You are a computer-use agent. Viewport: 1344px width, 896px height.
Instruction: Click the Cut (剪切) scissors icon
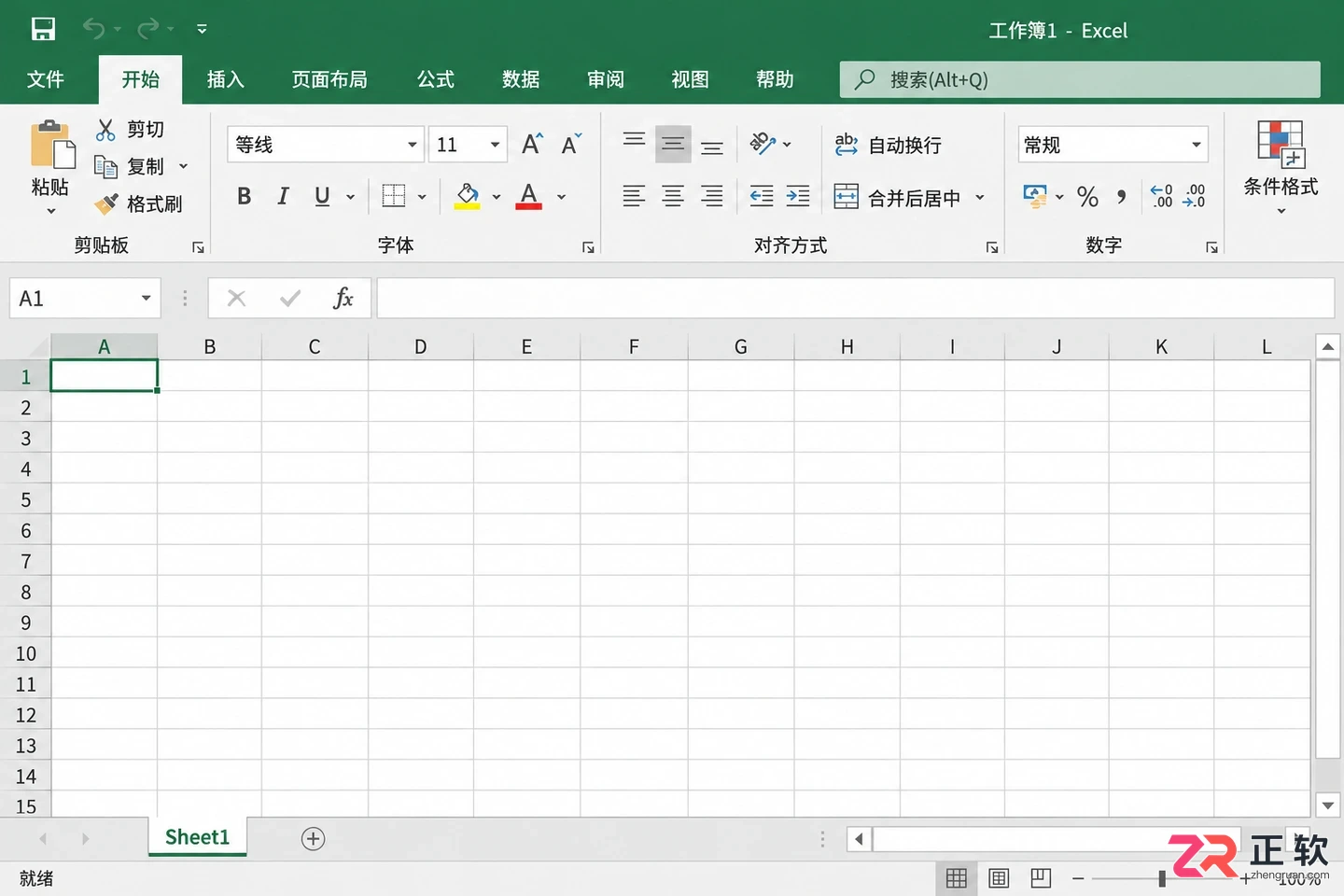point(105,130)
